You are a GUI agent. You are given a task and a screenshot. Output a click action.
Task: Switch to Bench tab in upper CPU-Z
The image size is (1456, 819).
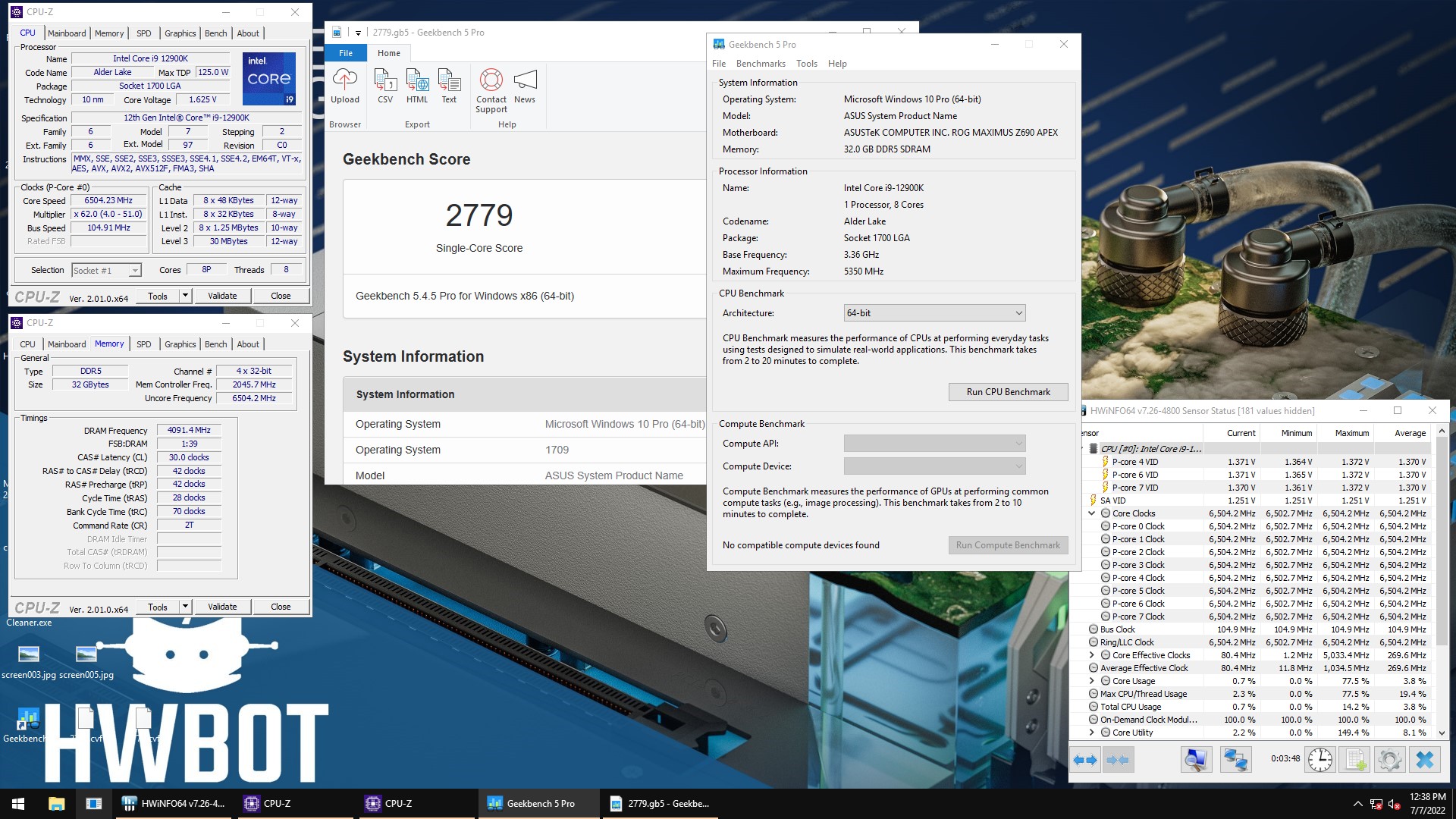click(216, 33)
